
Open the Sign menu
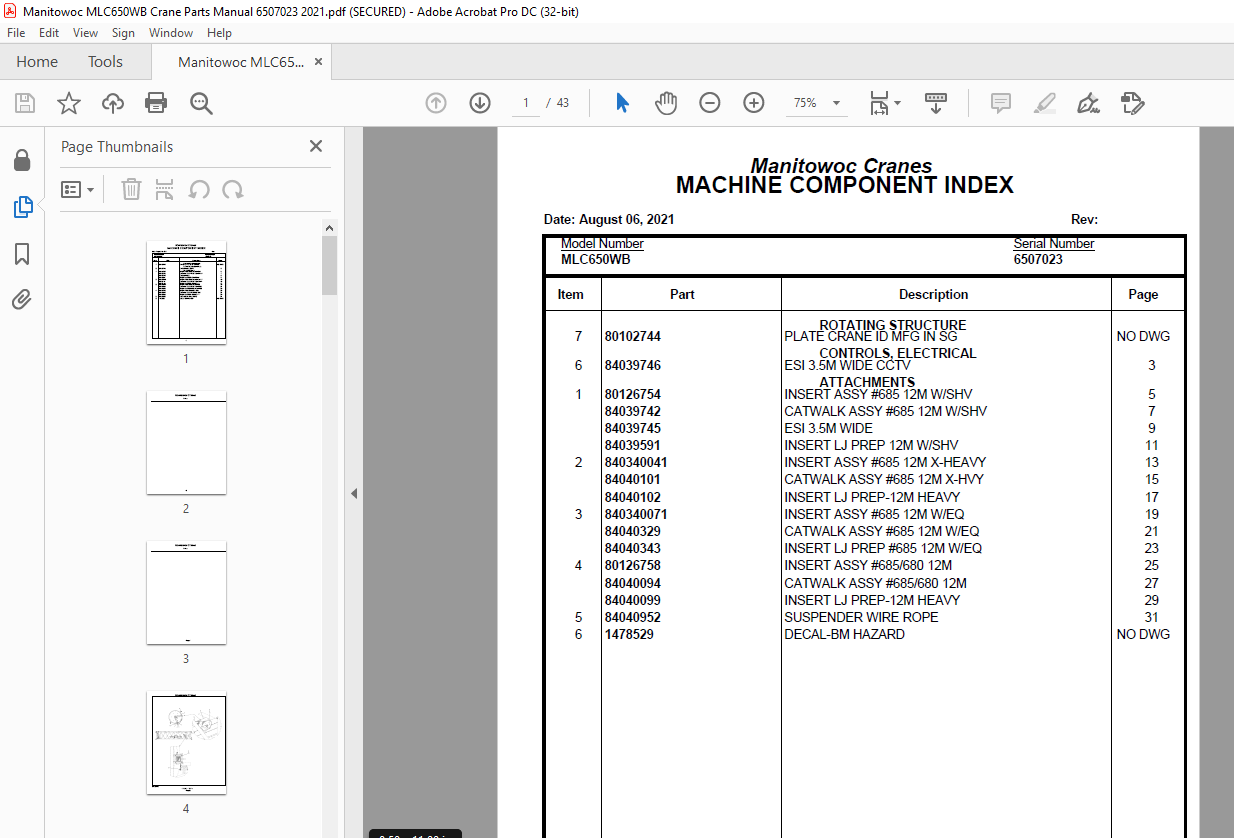tap(123, 33)
